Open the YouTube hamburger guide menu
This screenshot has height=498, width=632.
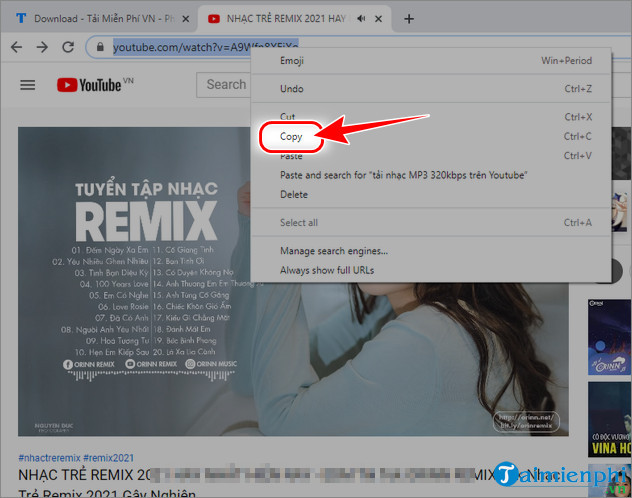point(27,85)
